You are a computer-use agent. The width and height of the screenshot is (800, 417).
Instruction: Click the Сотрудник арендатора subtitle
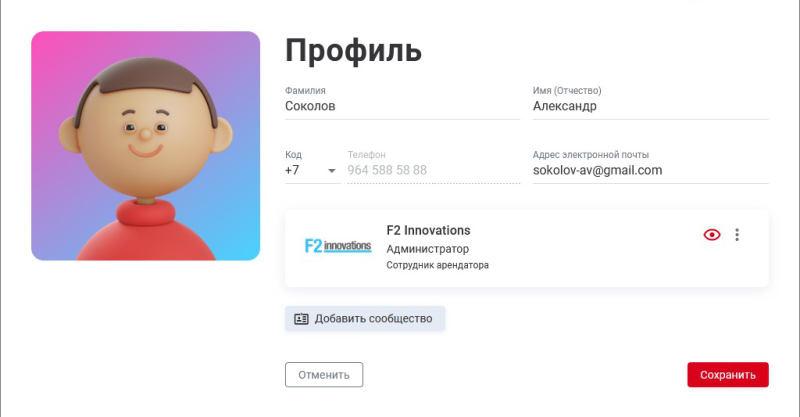437,266
